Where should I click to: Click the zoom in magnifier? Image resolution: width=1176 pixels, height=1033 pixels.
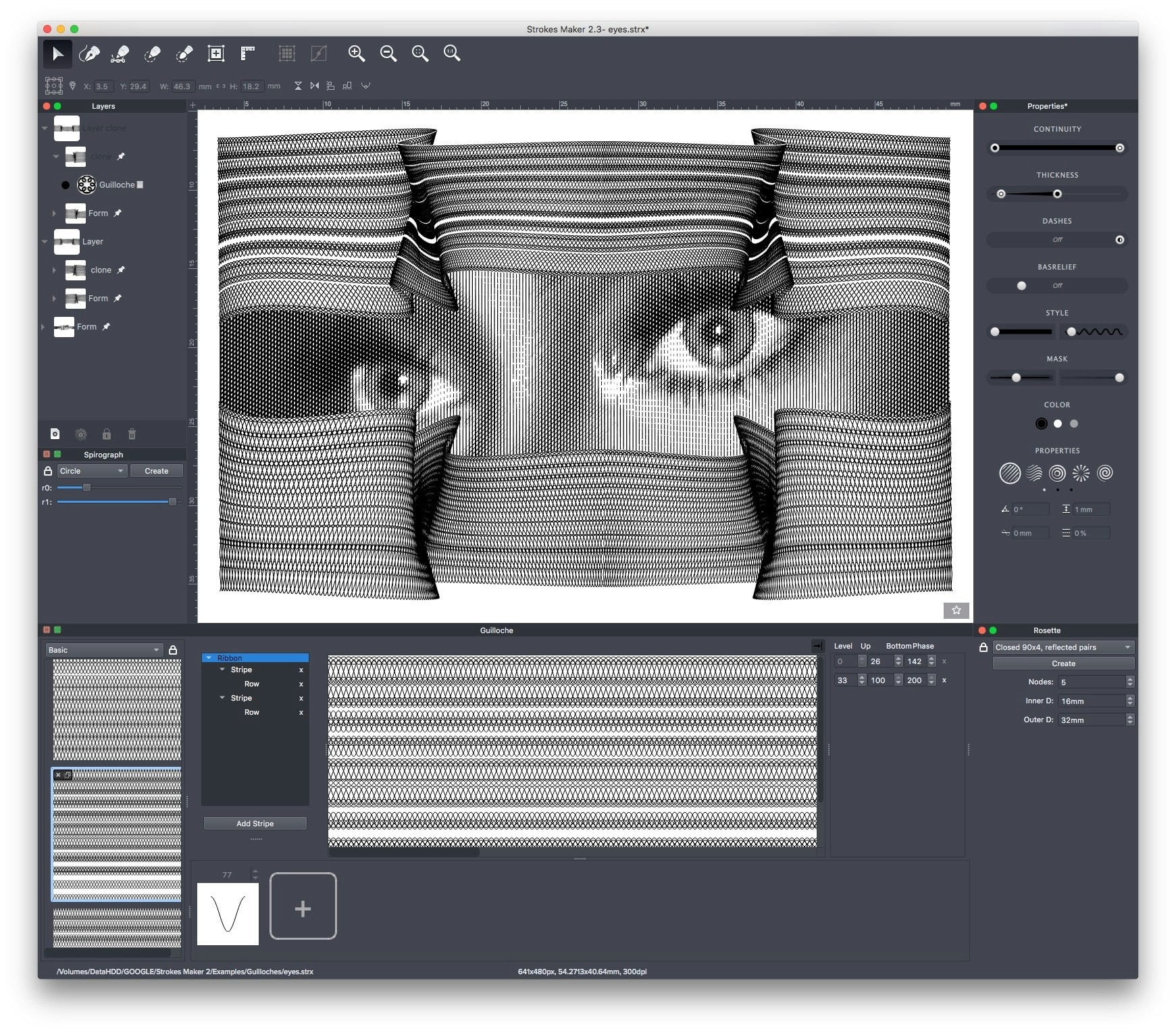point(356,54)
